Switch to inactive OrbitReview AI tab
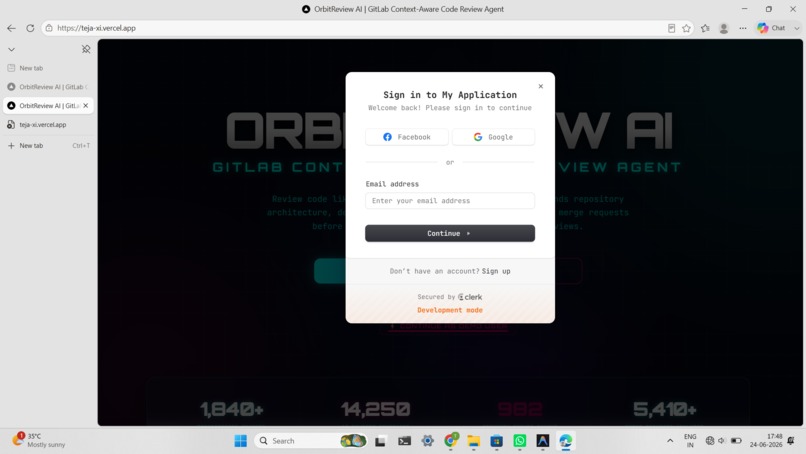 (x=48, y=87)
